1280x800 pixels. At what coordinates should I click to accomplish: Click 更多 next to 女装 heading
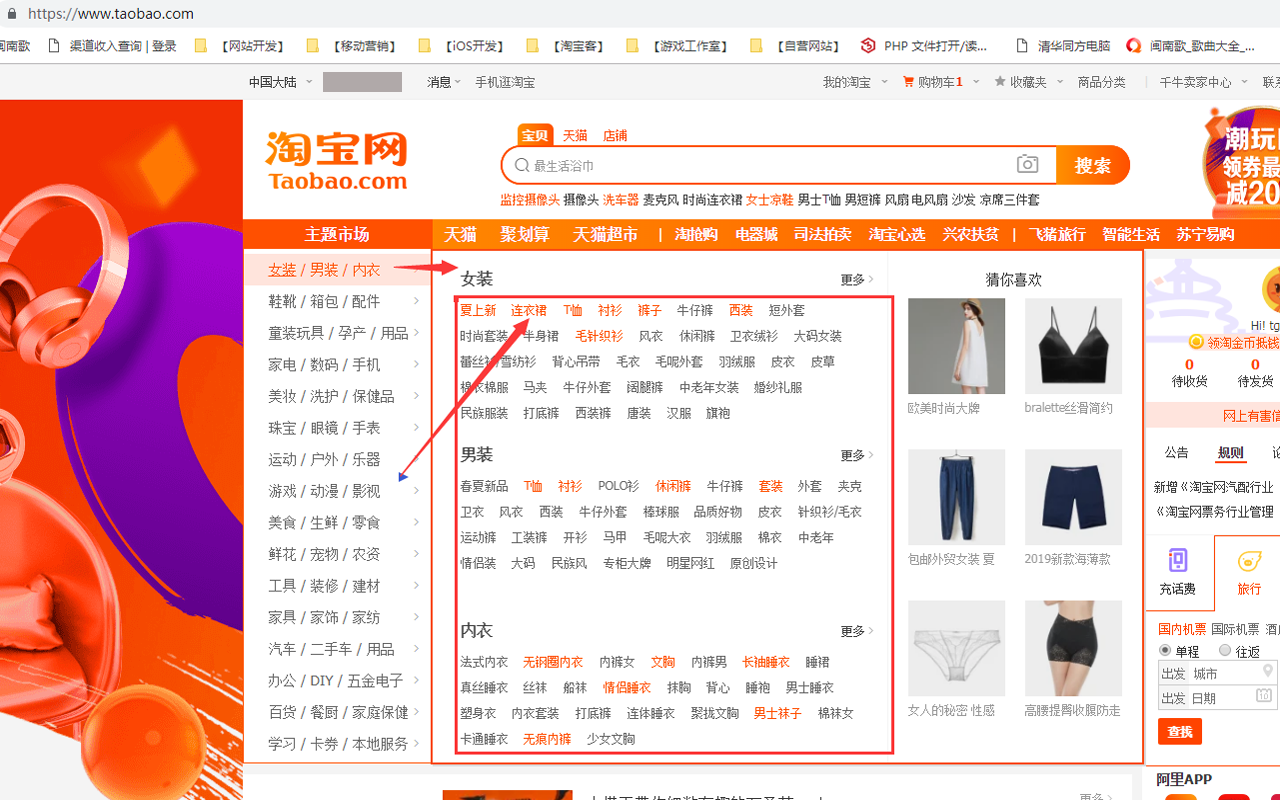point(857,280)
